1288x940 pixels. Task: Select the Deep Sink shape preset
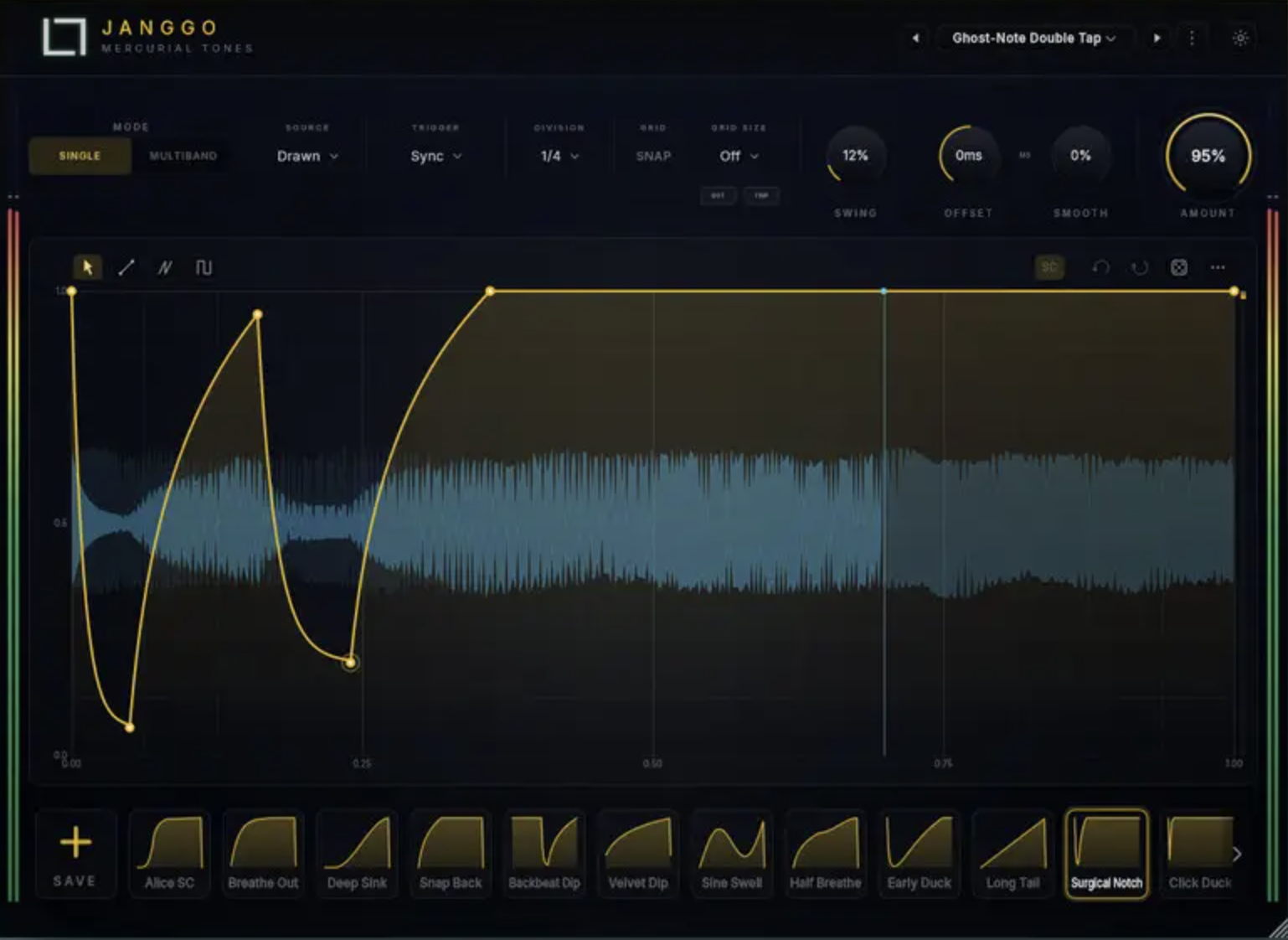[357, 854]
